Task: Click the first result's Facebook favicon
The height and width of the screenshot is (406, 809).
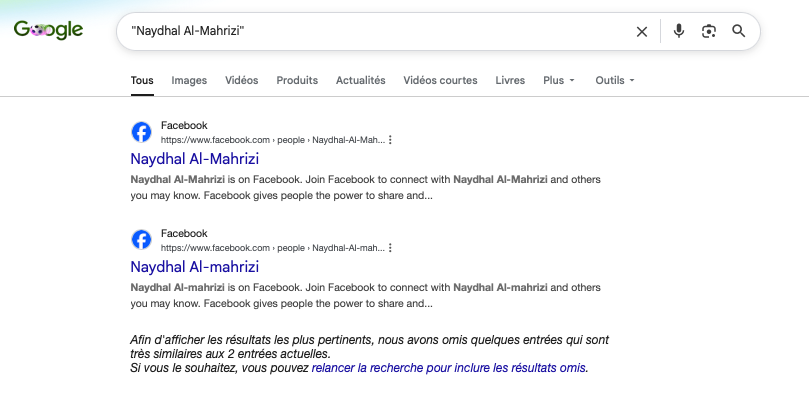Action: click(x=141, y=132)
